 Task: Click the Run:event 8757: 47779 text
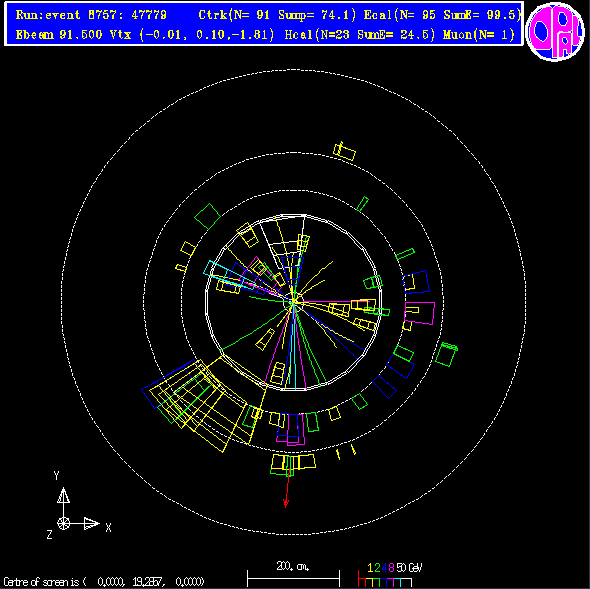91,15
